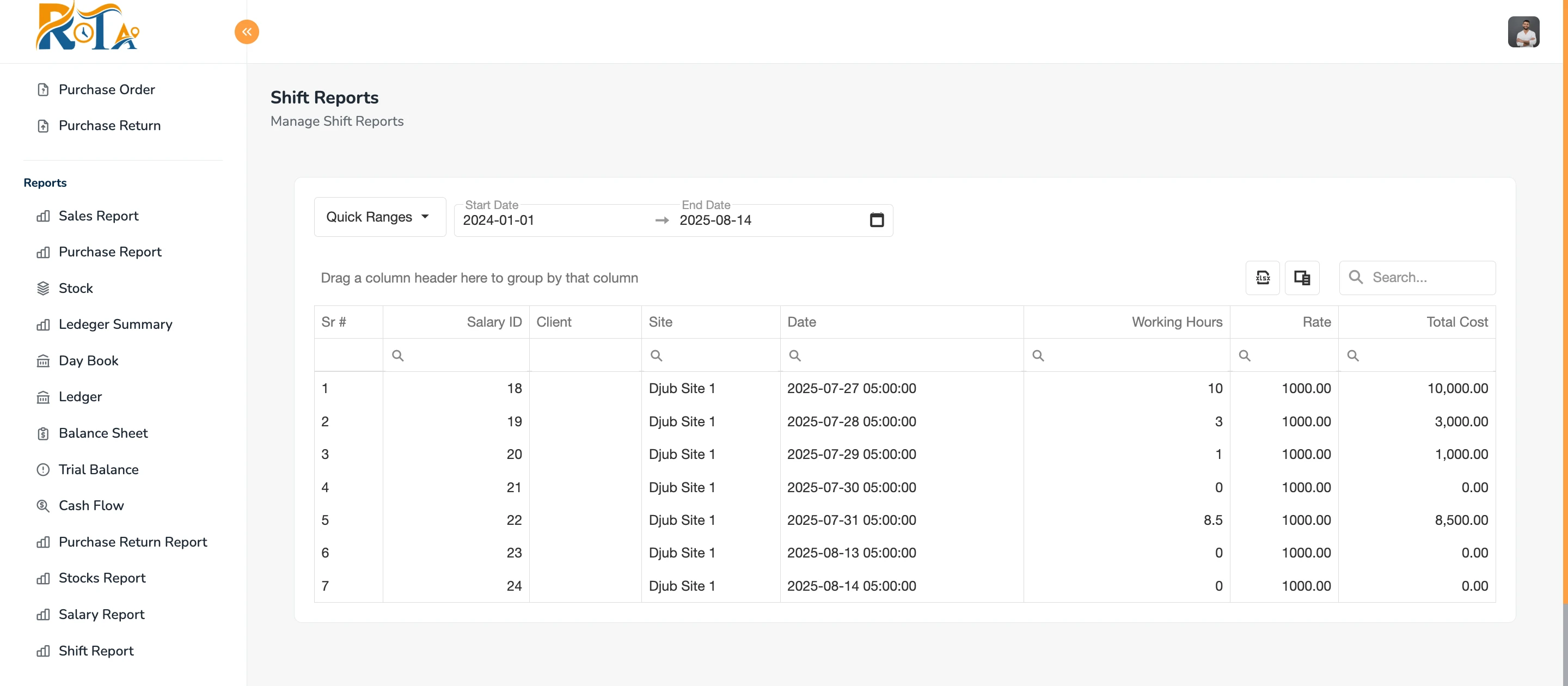Click the Export to Excel icon
The image size is (1568, 686).
click(x=1263, y=278)
